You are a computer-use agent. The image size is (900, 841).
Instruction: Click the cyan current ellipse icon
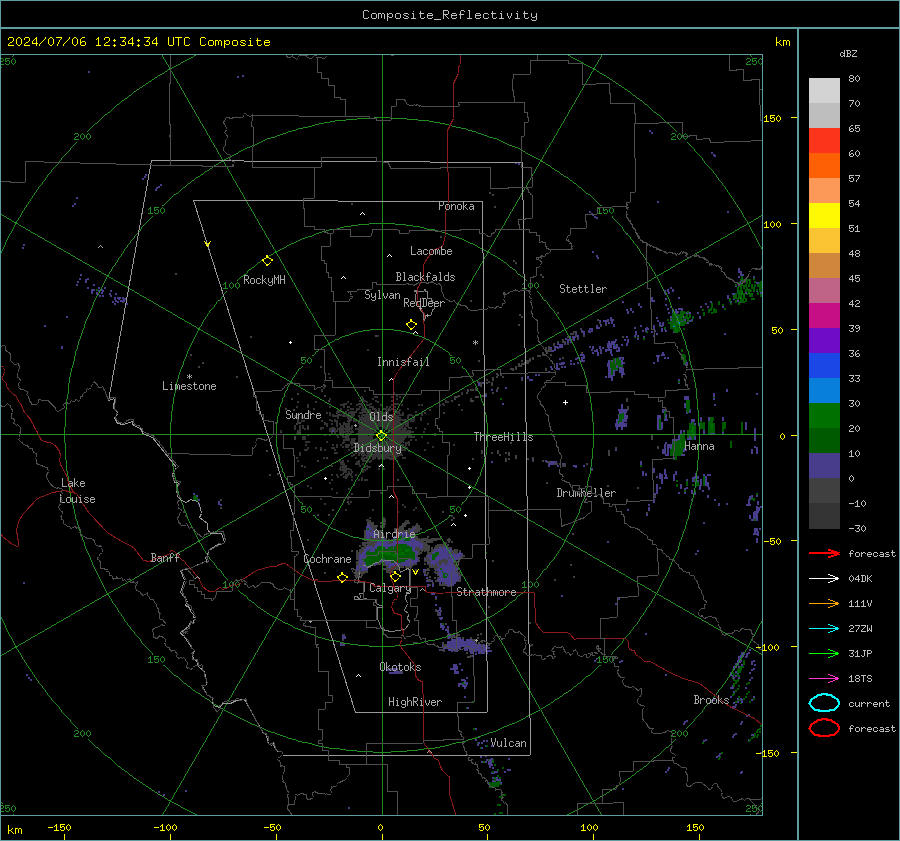coord(824,703)
